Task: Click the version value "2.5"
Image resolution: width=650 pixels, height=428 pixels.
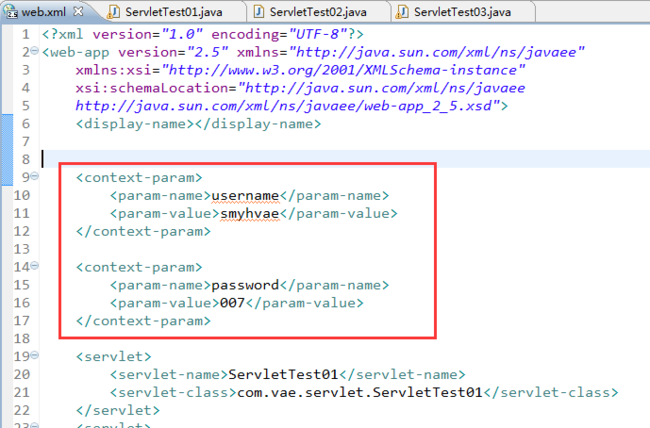Action: [207, 52]
